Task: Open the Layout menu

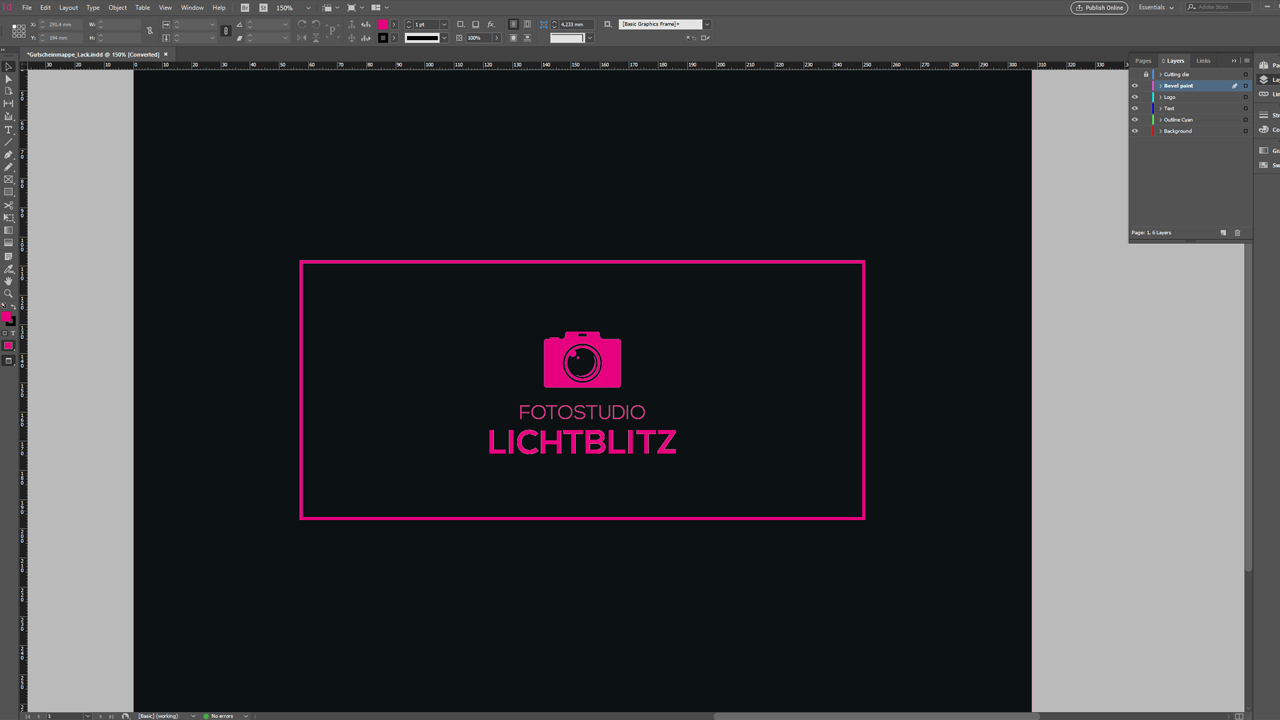Action: point(68,7)
